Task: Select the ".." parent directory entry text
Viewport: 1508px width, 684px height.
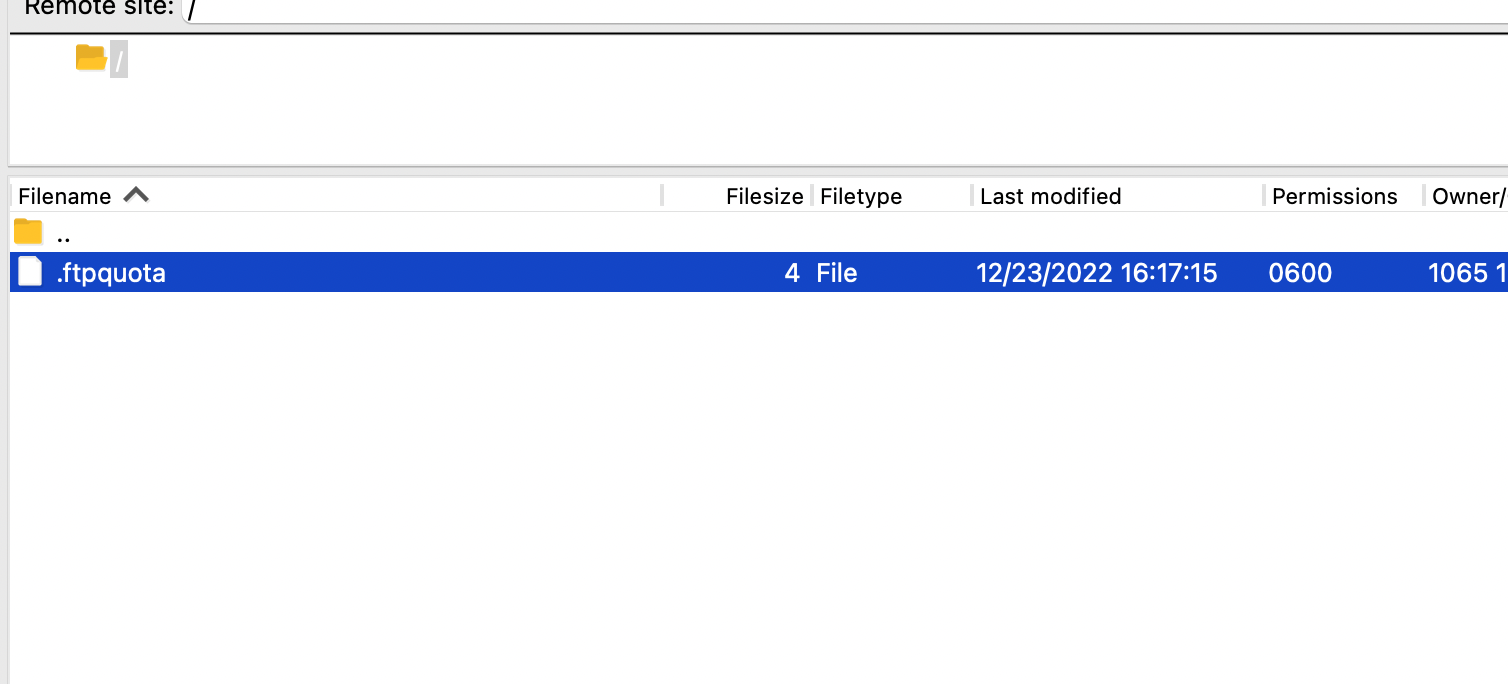Action: point(64,237)
